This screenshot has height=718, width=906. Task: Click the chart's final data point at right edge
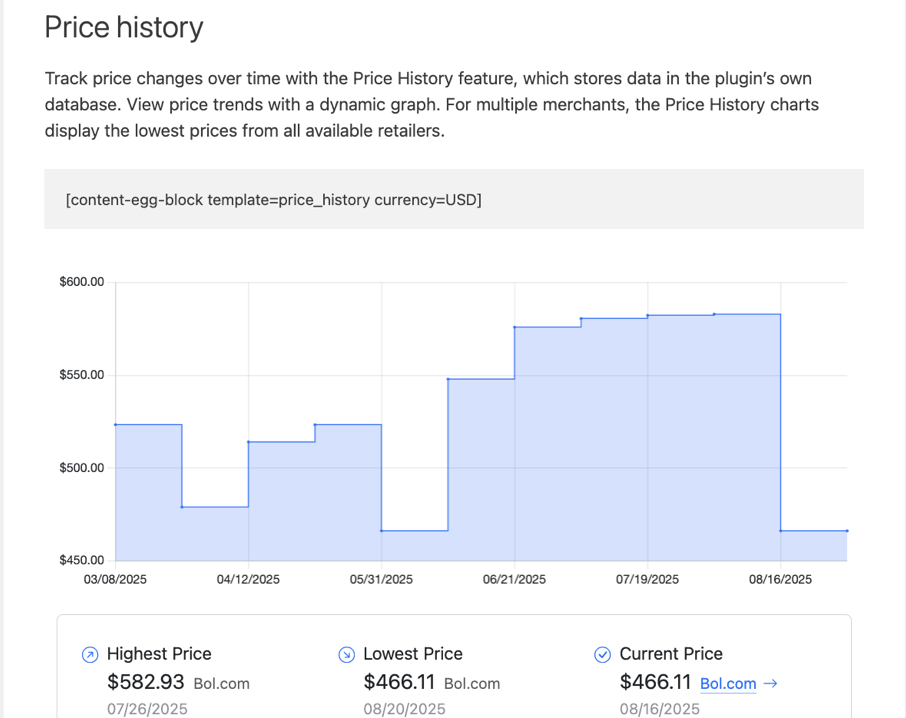[847, 531]
